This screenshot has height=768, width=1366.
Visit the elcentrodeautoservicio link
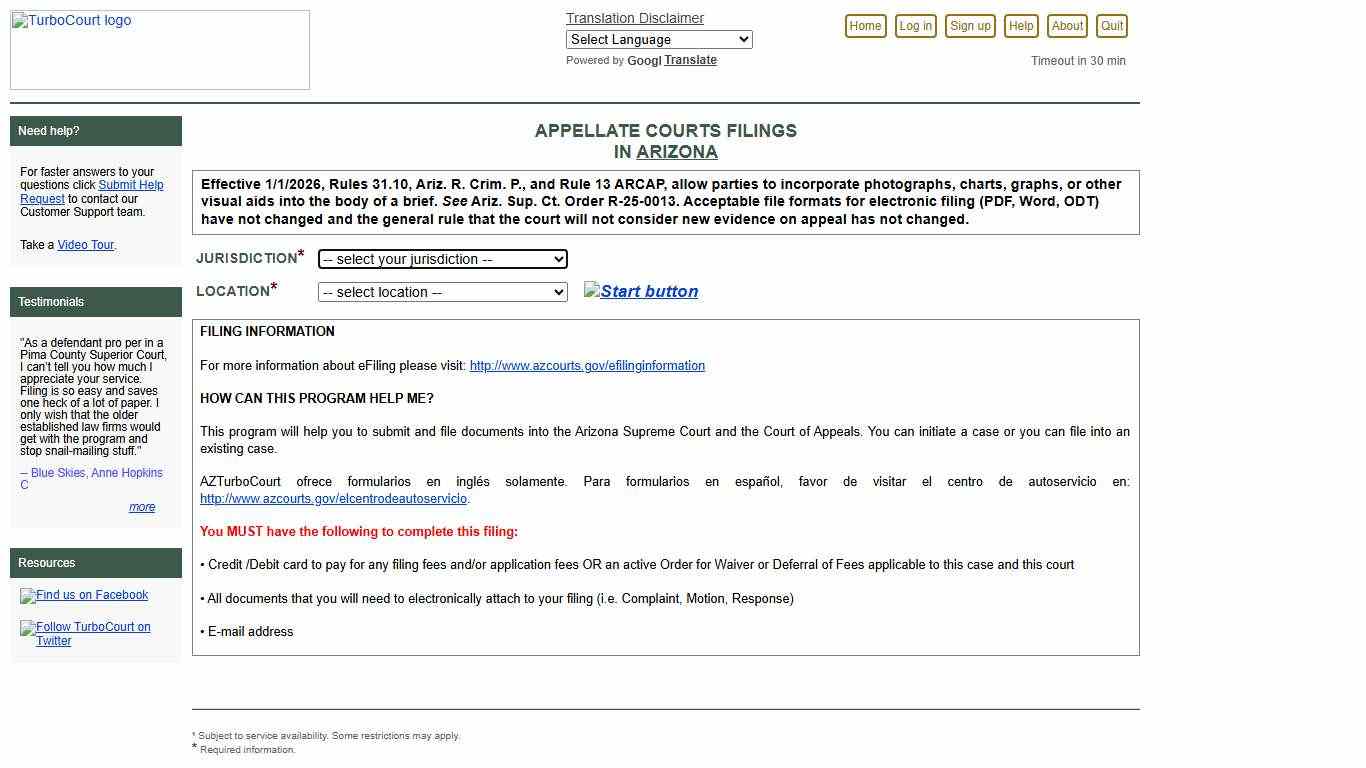(332, 498)
